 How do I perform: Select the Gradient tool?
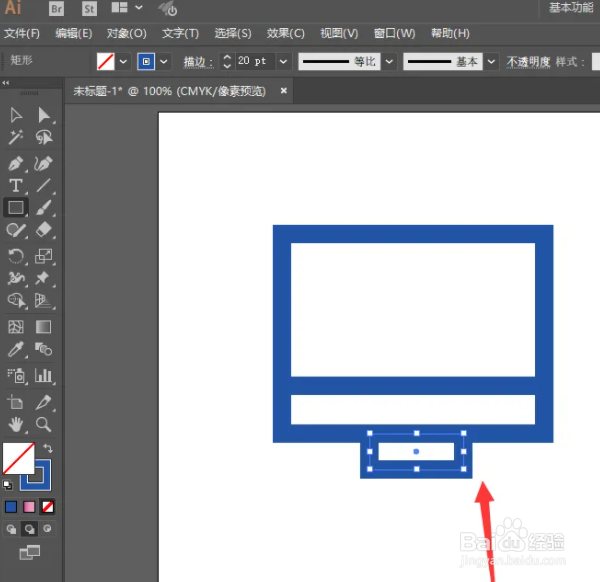coord(43,327)
